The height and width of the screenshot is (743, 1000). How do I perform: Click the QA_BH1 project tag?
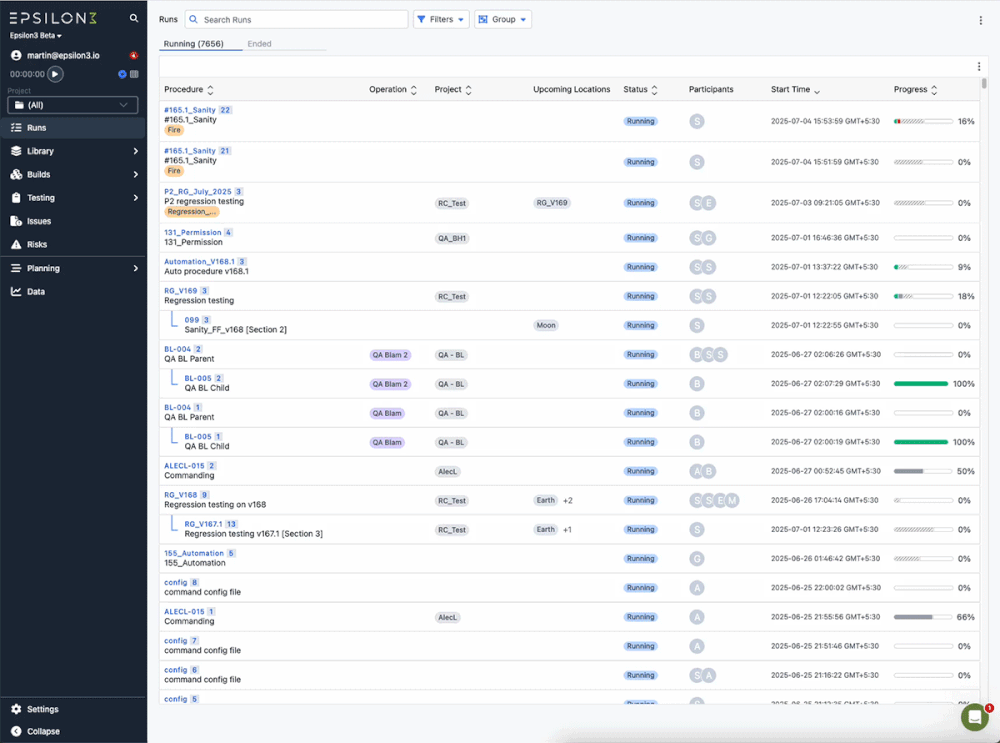pos(452,238)
